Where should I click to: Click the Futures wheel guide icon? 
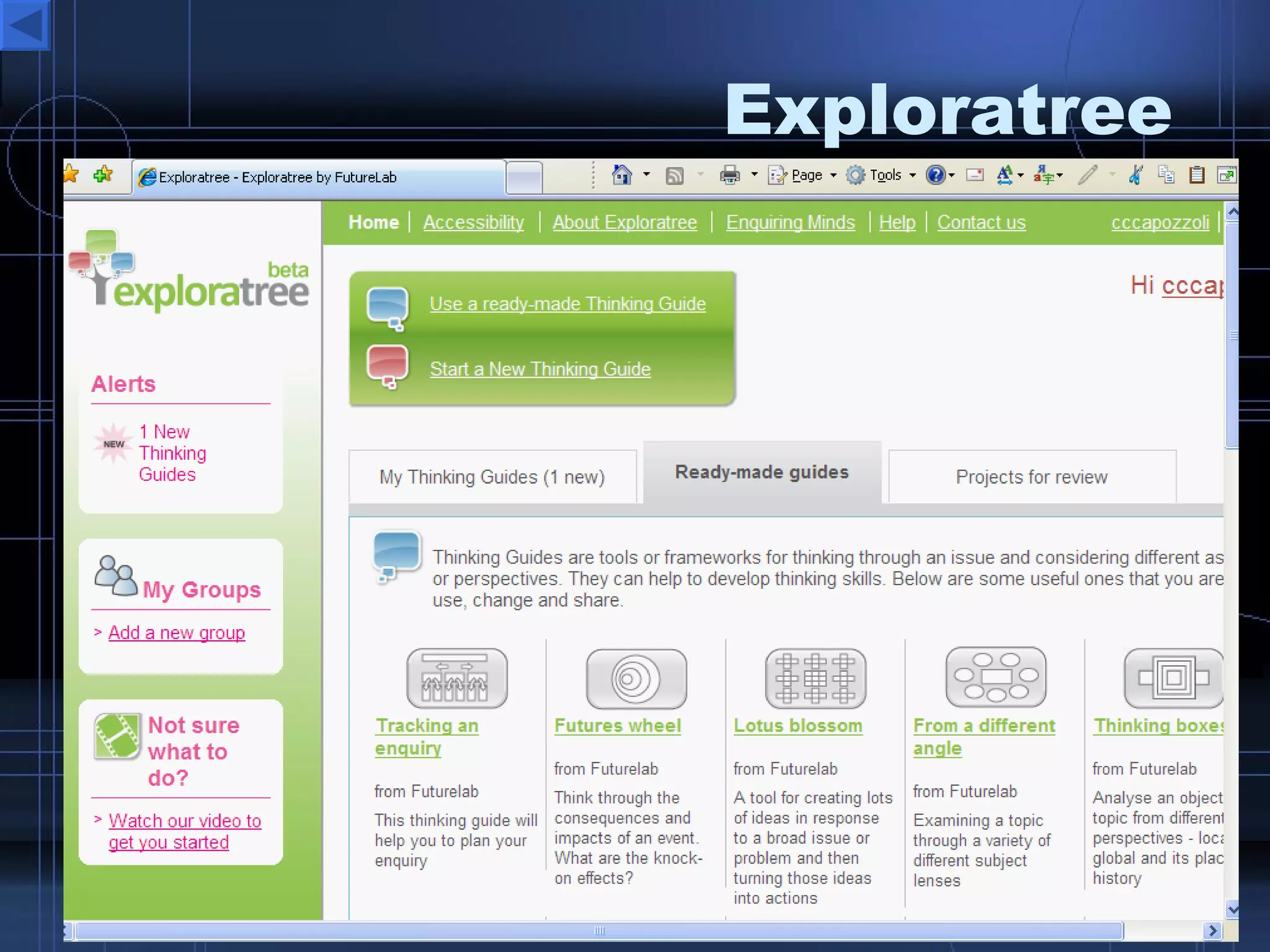click(x=636, y=679)
